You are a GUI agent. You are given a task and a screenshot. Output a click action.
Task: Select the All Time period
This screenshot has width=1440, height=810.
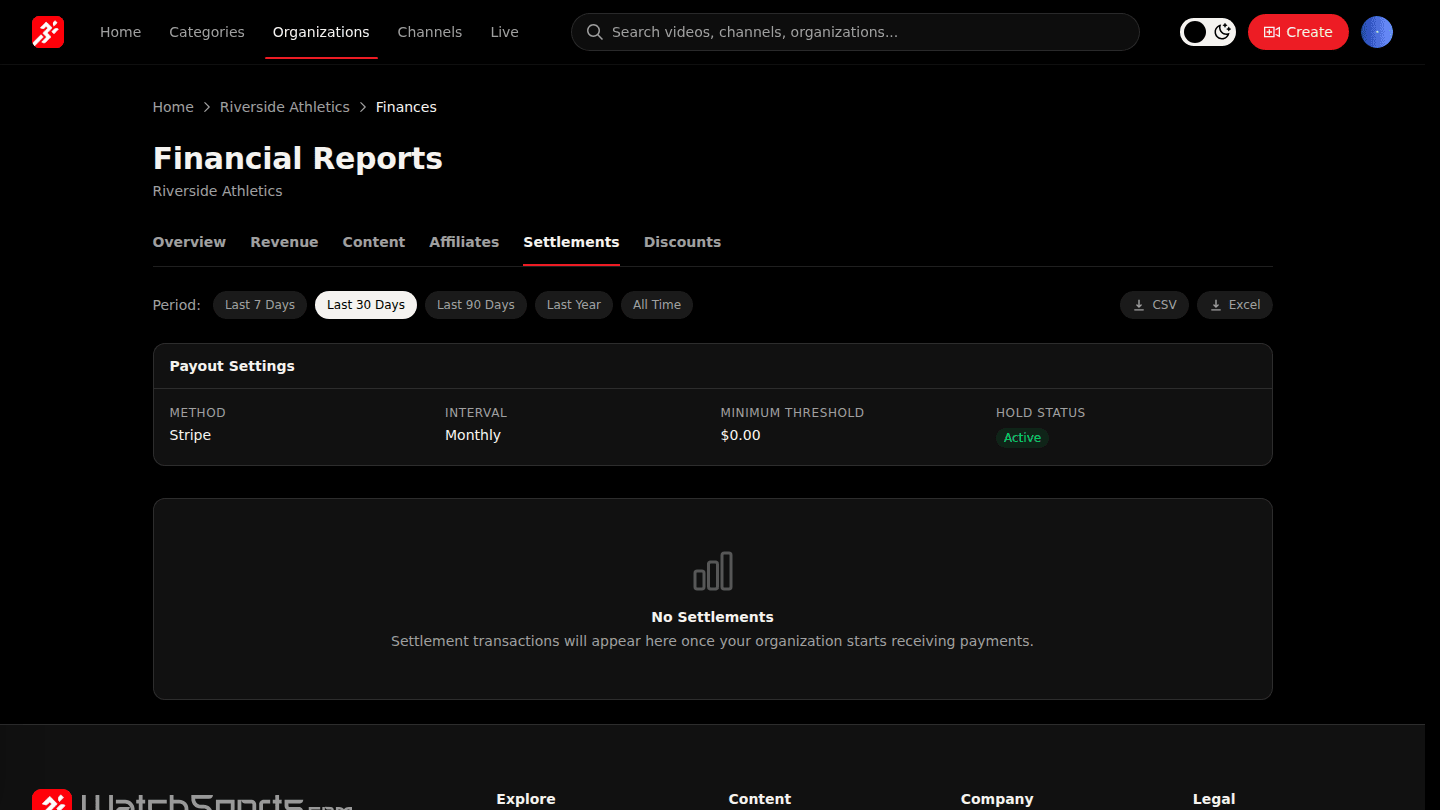[x=657, y=305]
